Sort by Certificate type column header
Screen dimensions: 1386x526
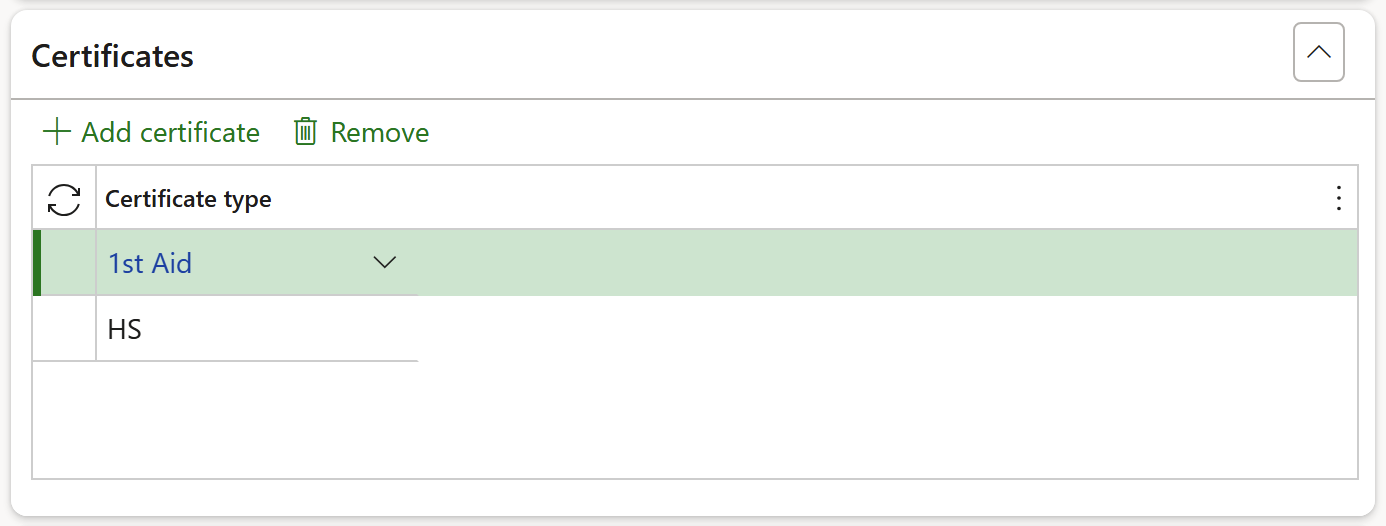[x=188, y=199]
